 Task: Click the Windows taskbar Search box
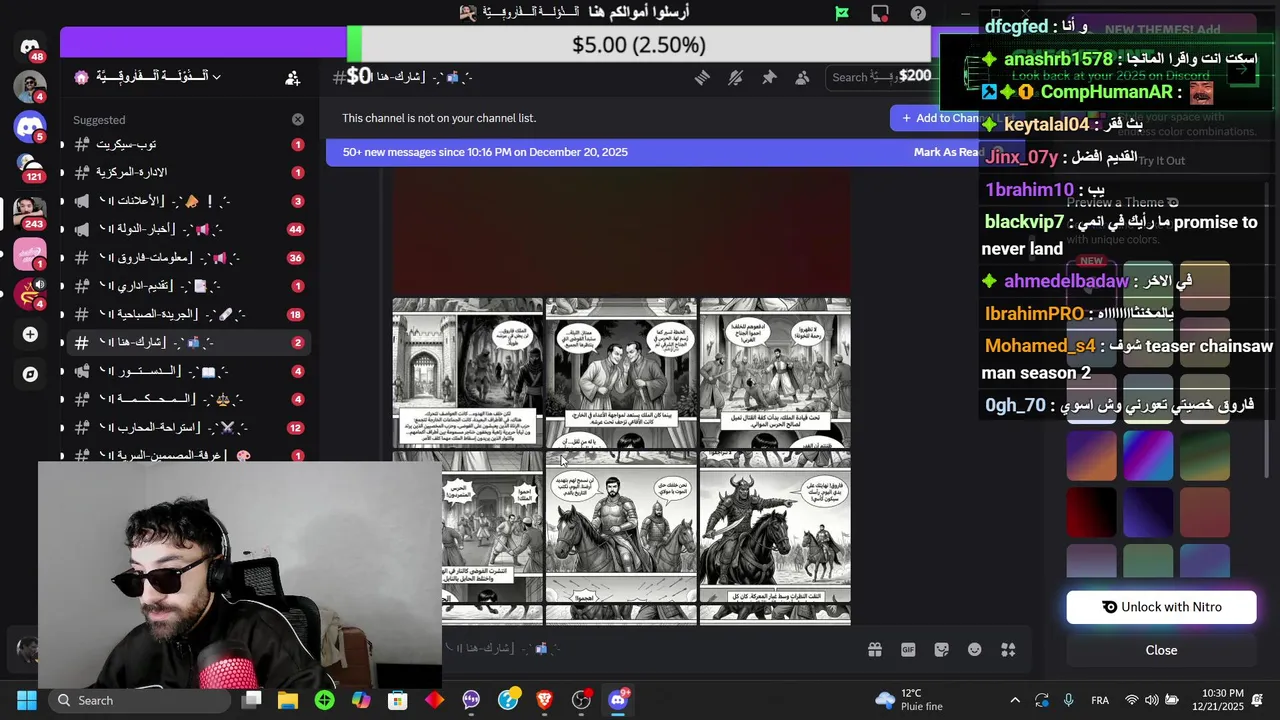pyautogui.click(x=138, y=700)
